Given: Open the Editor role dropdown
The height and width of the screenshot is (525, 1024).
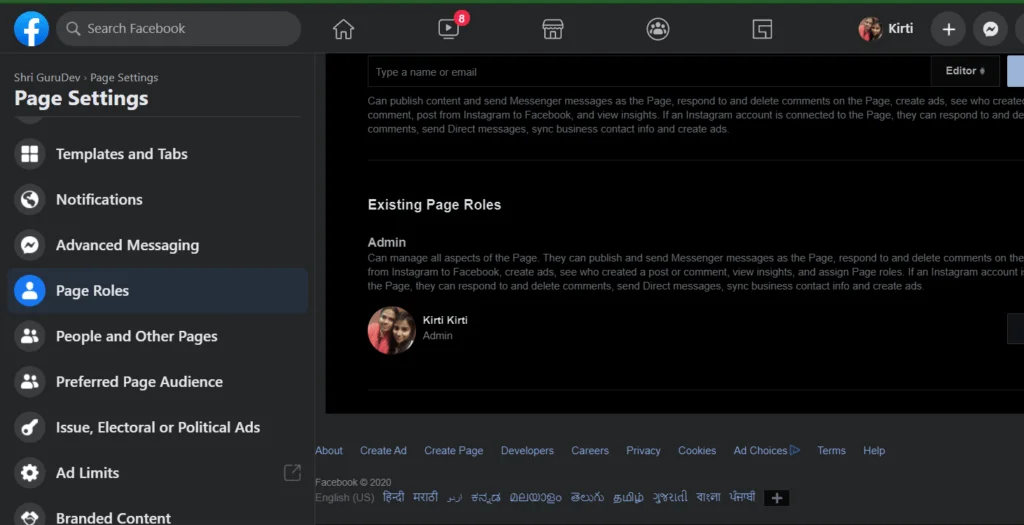Looking at the screenshot, I should [965, 71].
